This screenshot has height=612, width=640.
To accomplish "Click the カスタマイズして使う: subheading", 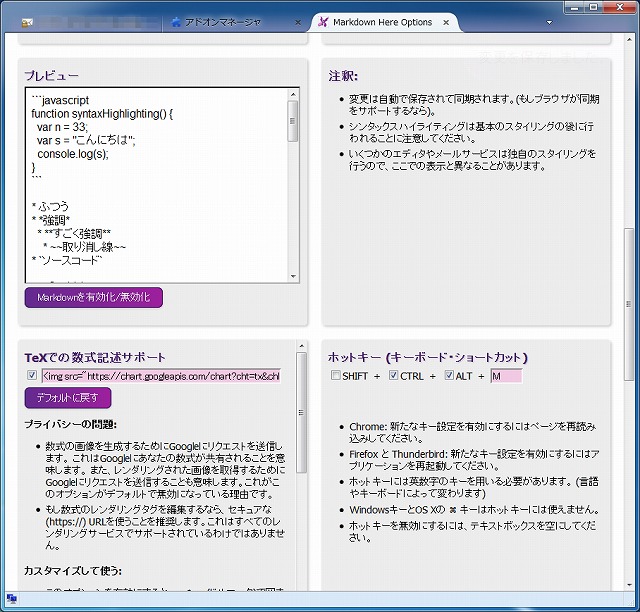I will coord(73,570).
